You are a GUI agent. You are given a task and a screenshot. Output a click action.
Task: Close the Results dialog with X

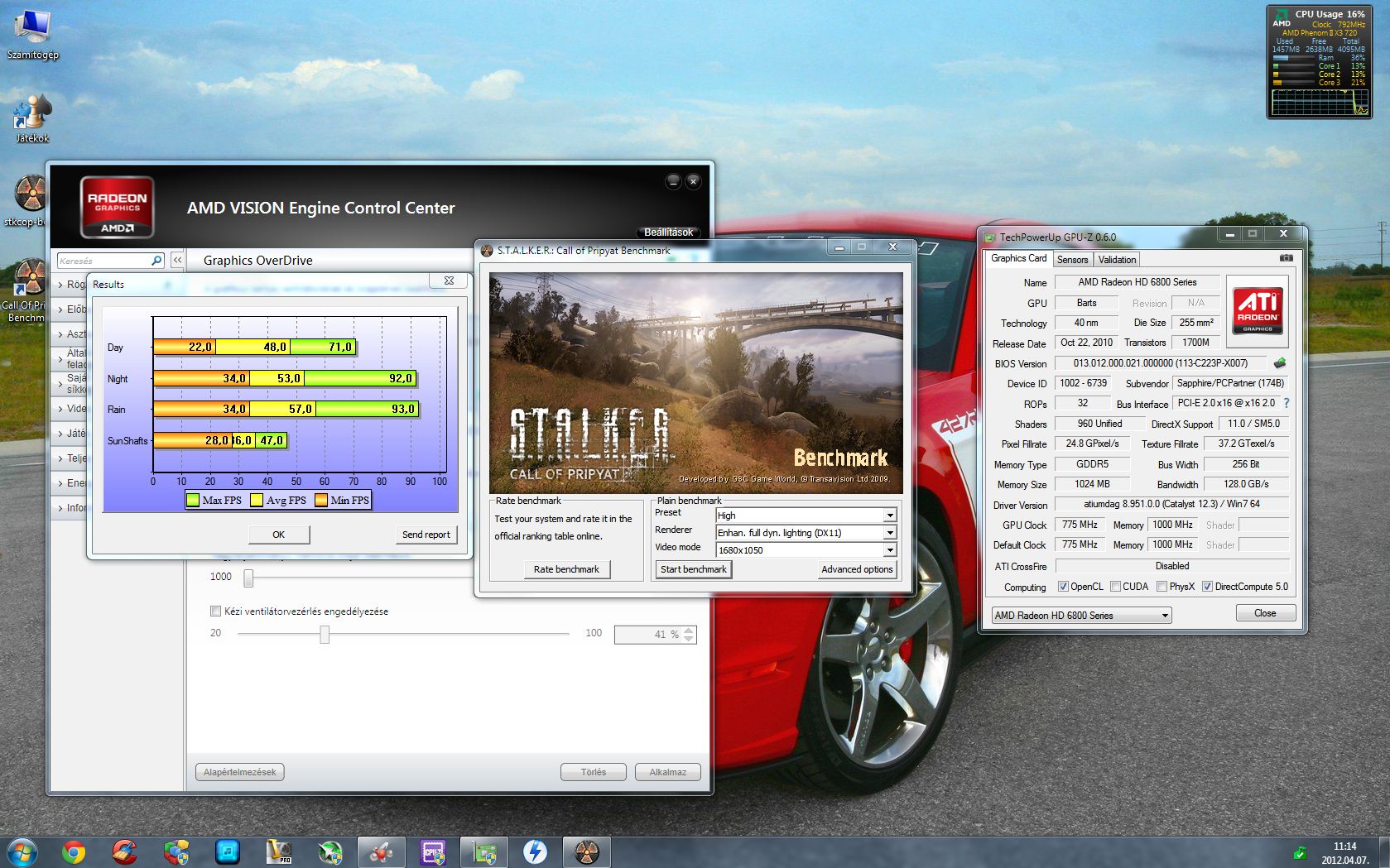[449, 281]
